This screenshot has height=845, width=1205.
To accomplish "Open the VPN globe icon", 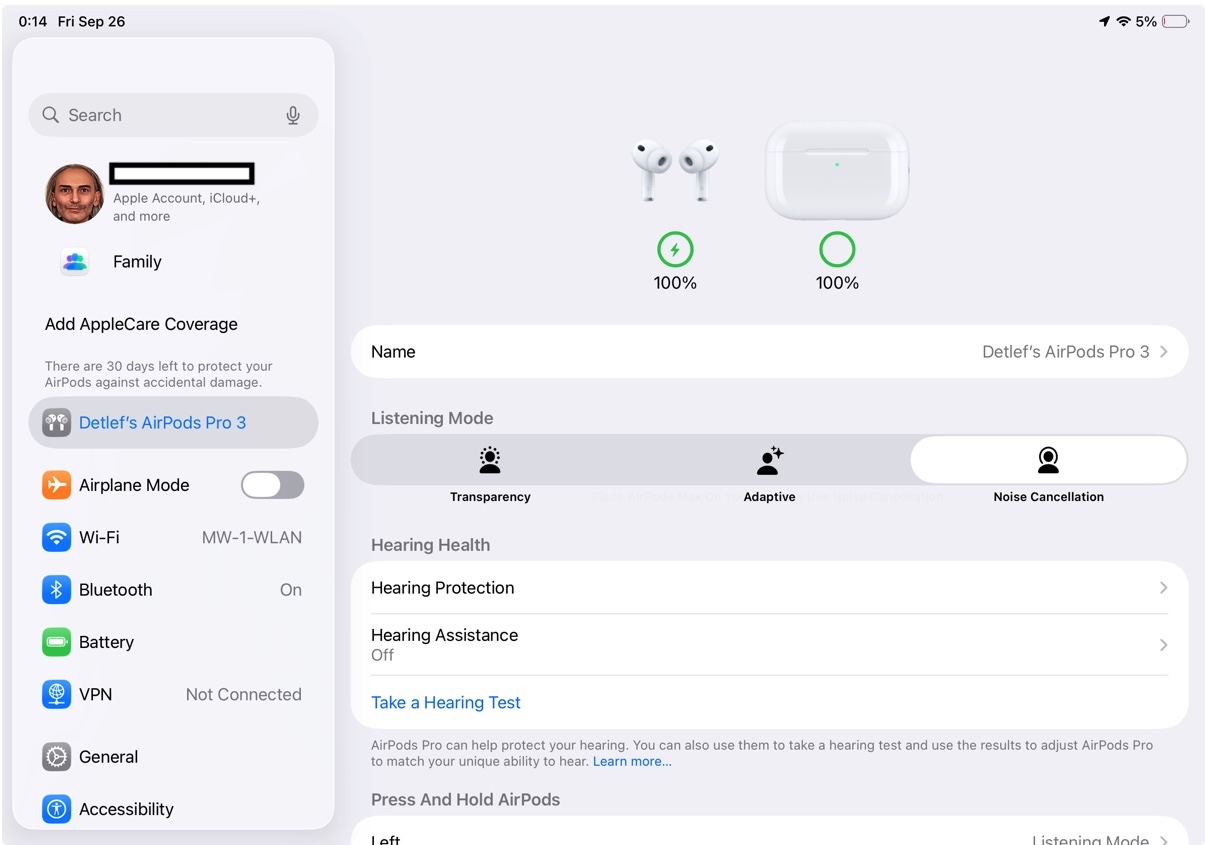I will 56,694.
